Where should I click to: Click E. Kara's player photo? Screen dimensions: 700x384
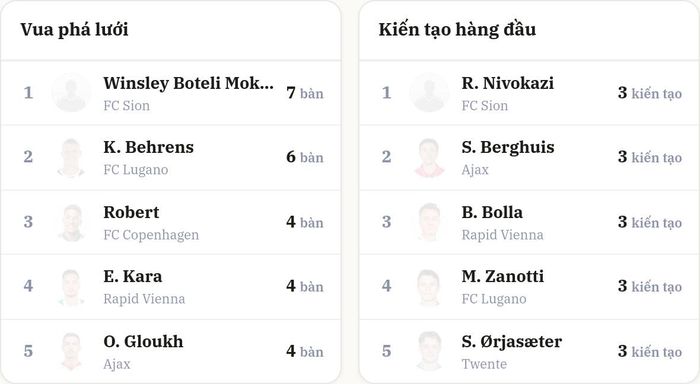click(x=71, y=287)
